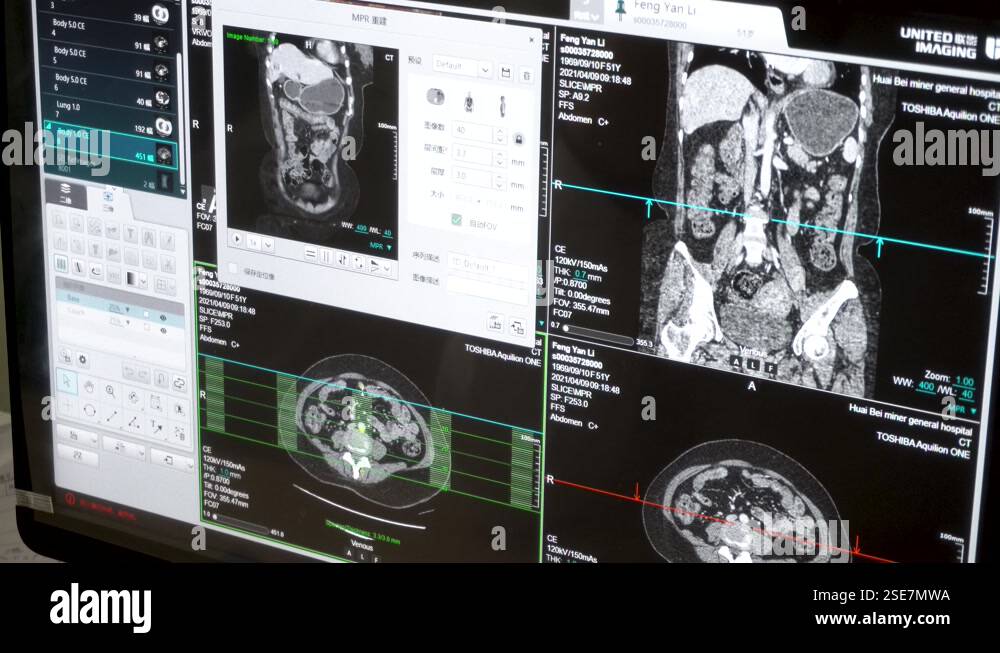Click the L orientation button under coronal view

753,364
